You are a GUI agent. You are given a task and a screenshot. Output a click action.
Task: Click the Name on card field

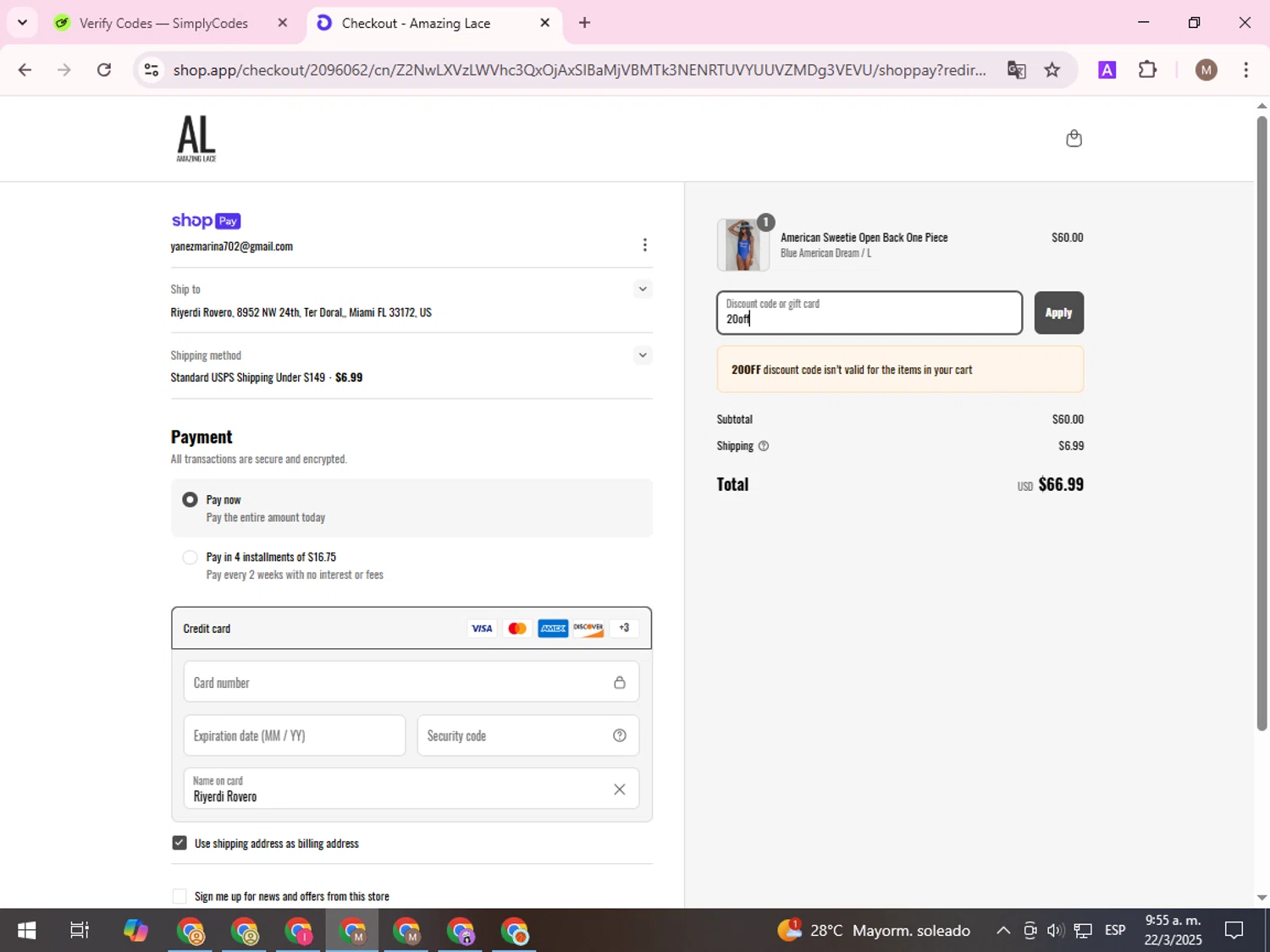[x=411, y=789]
